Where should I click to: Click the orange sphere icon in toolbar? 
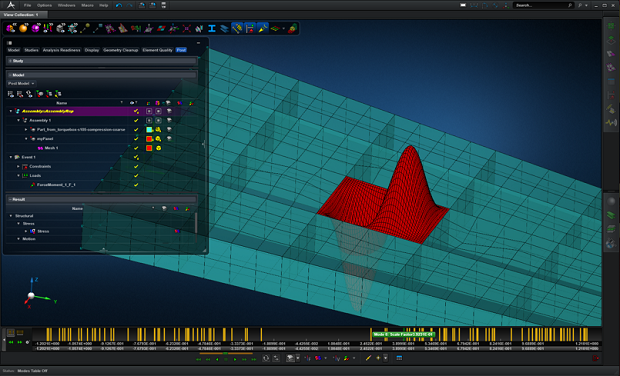coord(23,28)
